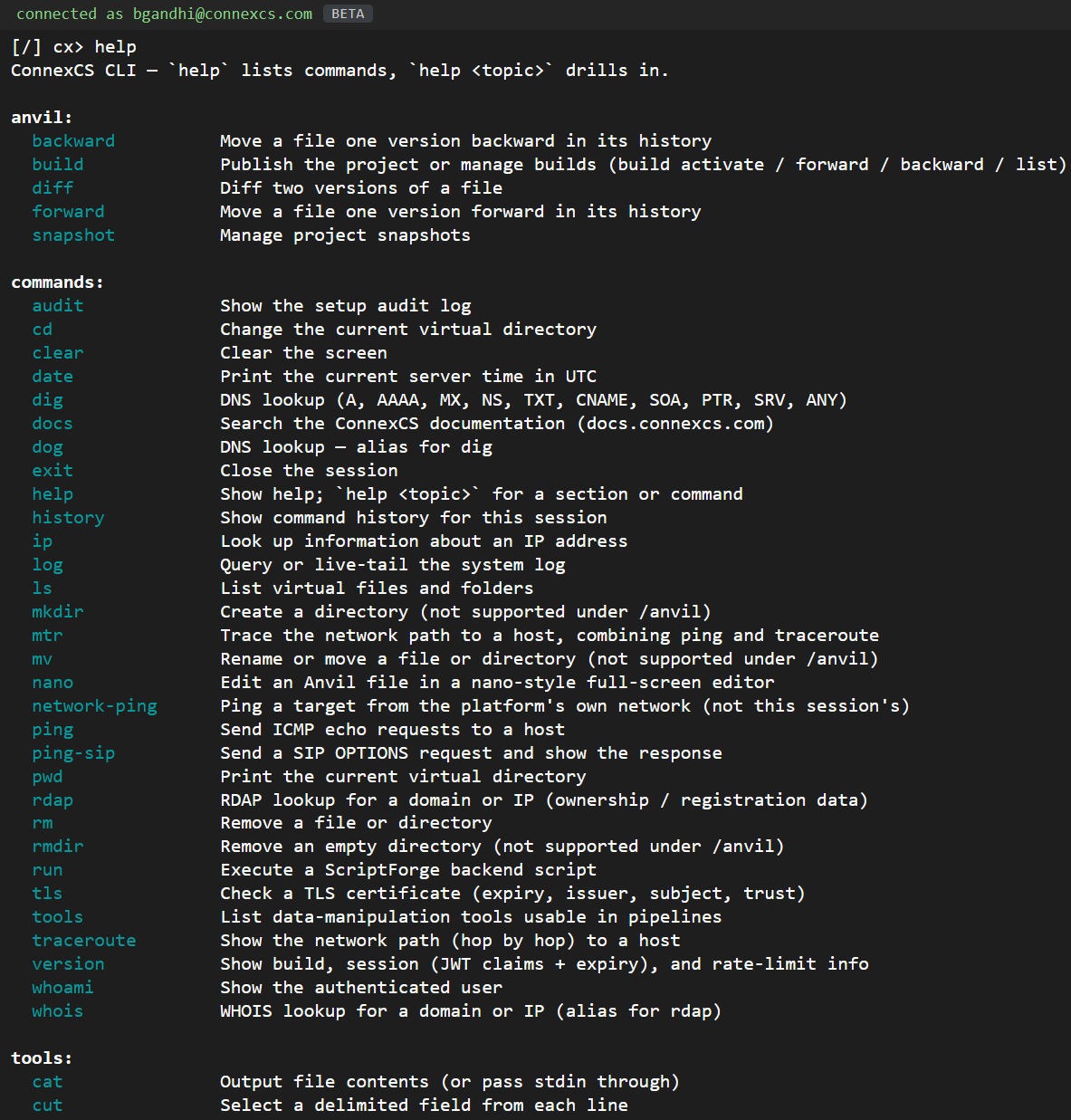Click the ping-sip command name

click(73, 752)
